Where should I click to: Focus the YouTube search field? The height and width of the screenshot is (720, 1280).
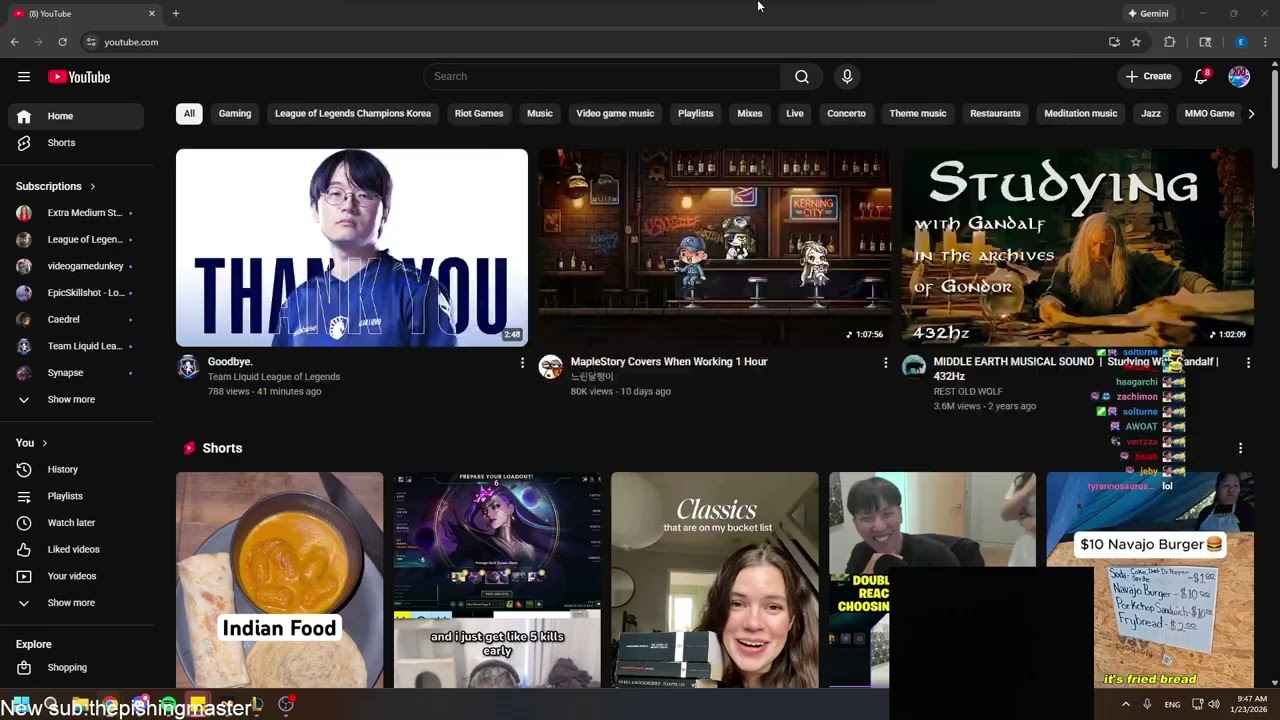(602, 77)
